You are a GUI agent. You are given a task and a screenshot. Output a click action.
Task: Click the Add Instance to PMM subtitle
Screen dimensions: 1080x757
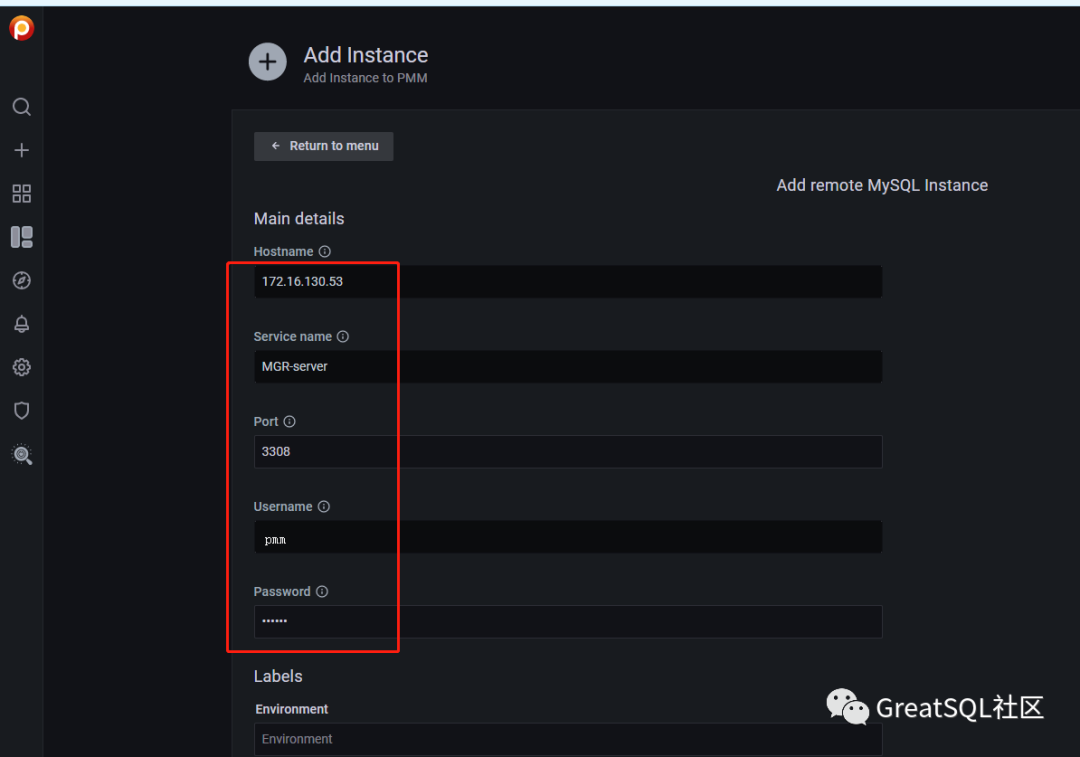point(365,78)
